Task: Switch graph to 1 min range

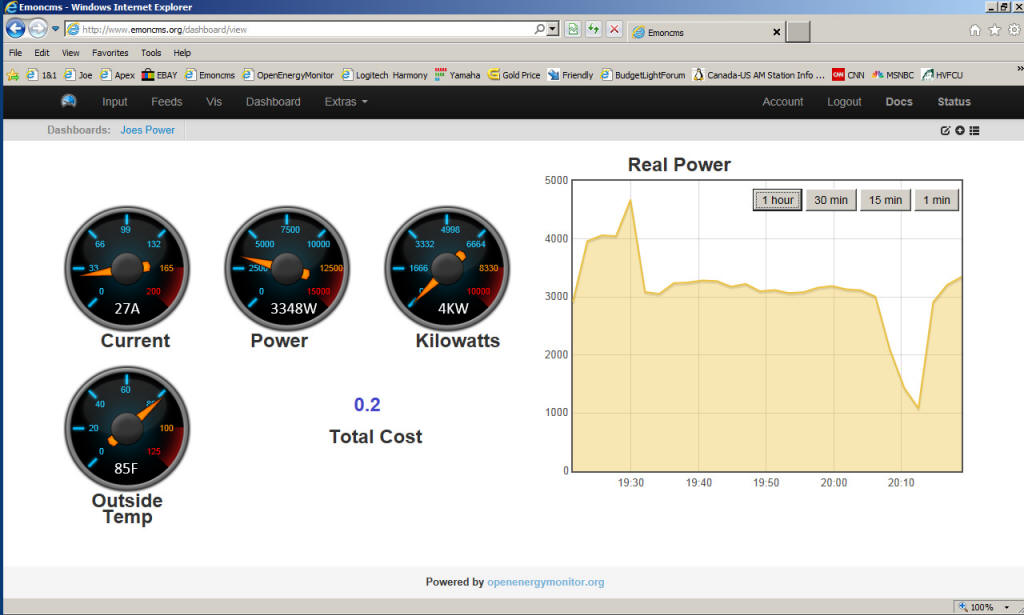Action: coord(937,200)
